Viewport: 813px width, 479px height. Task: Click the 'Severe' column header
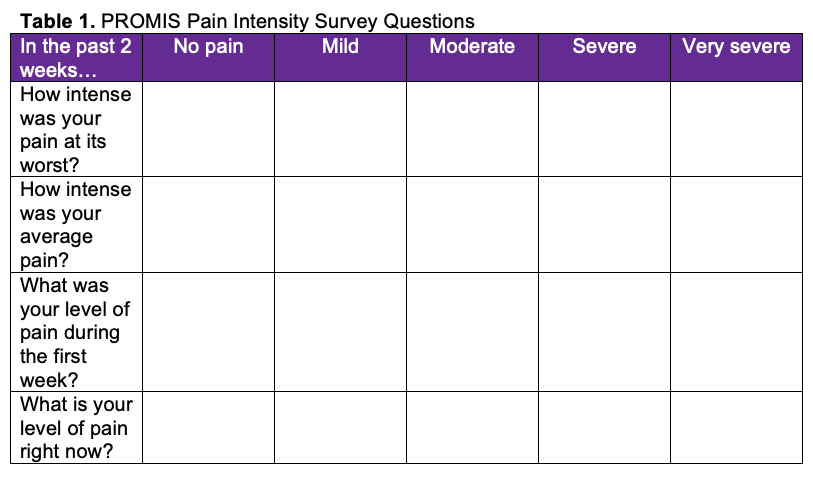point(604,47)
